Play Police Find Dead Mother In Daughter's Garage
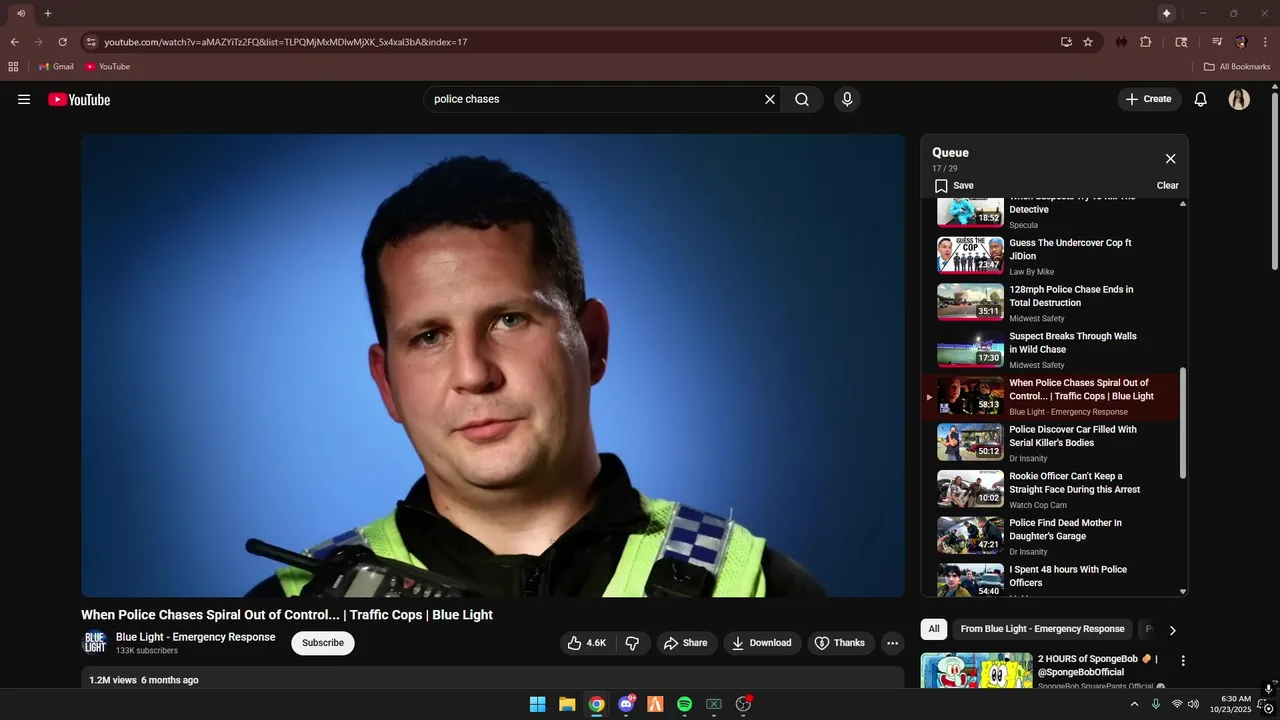Image resolution: width=1280 pixels, height=720 pixels. click(x=1048, y=536)
